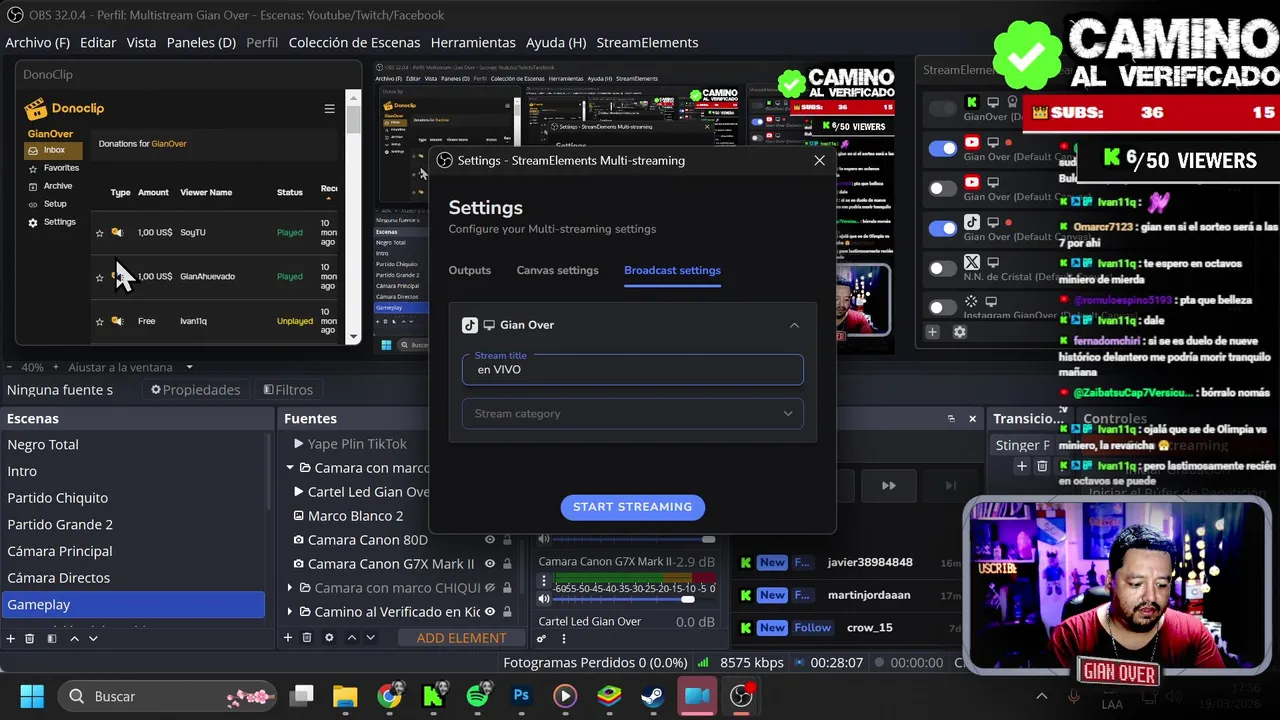This screenshot has width=1280, height=720.
Task: Add a transition with plus icon
Action: (1021, 466)
